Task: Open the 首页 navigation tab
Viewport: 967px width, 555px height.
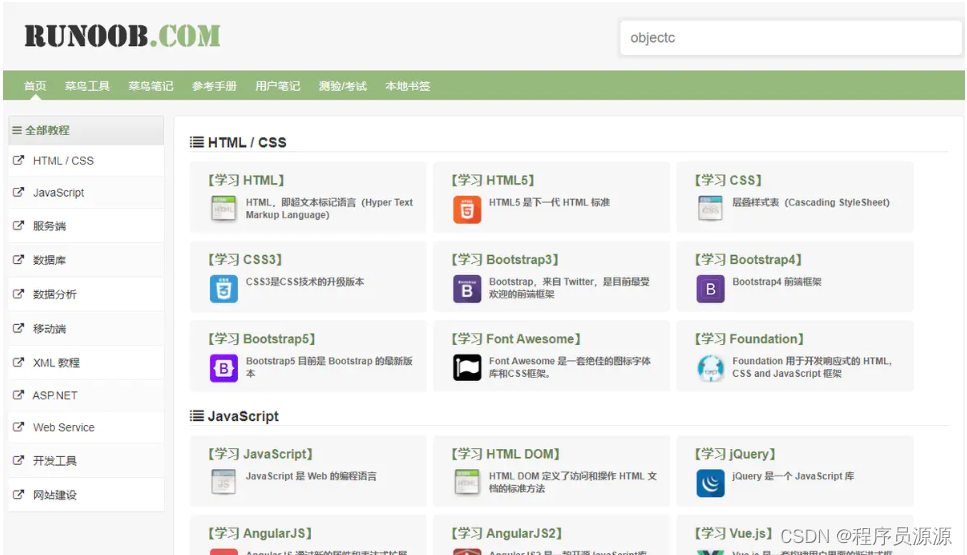Action: (x=35, y=86)
